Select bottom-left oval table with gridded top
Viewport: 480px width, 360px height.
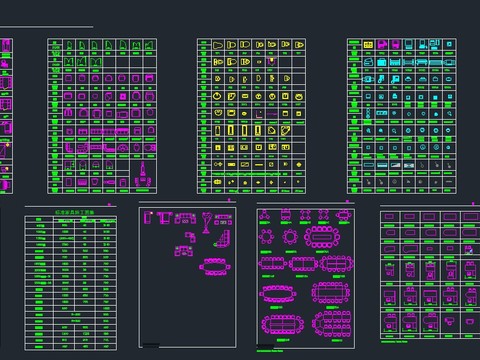tap(283, 324)
